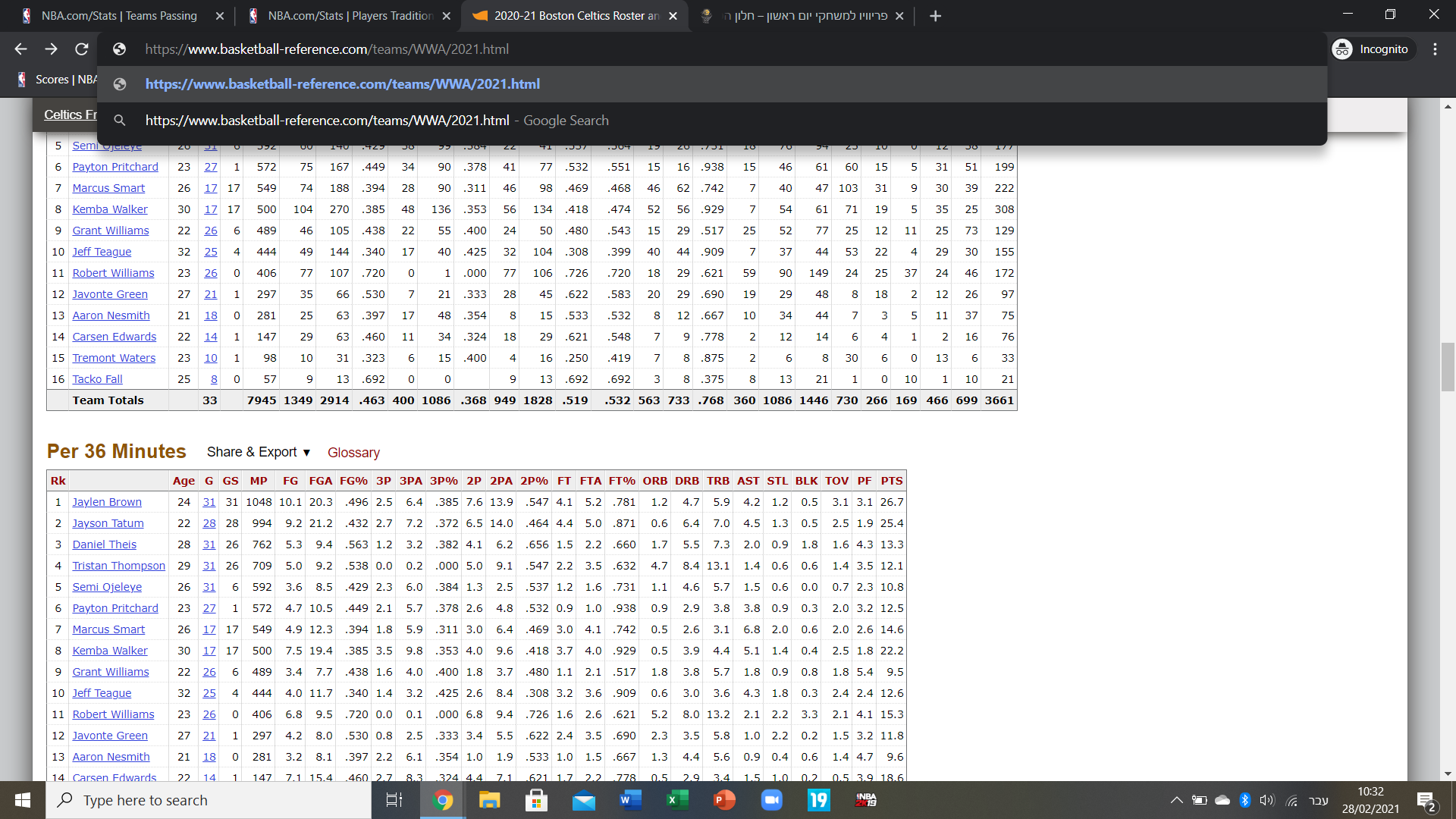
Task: Open NBA 2K app from taskbar
Action: click(x=866, y=800)
